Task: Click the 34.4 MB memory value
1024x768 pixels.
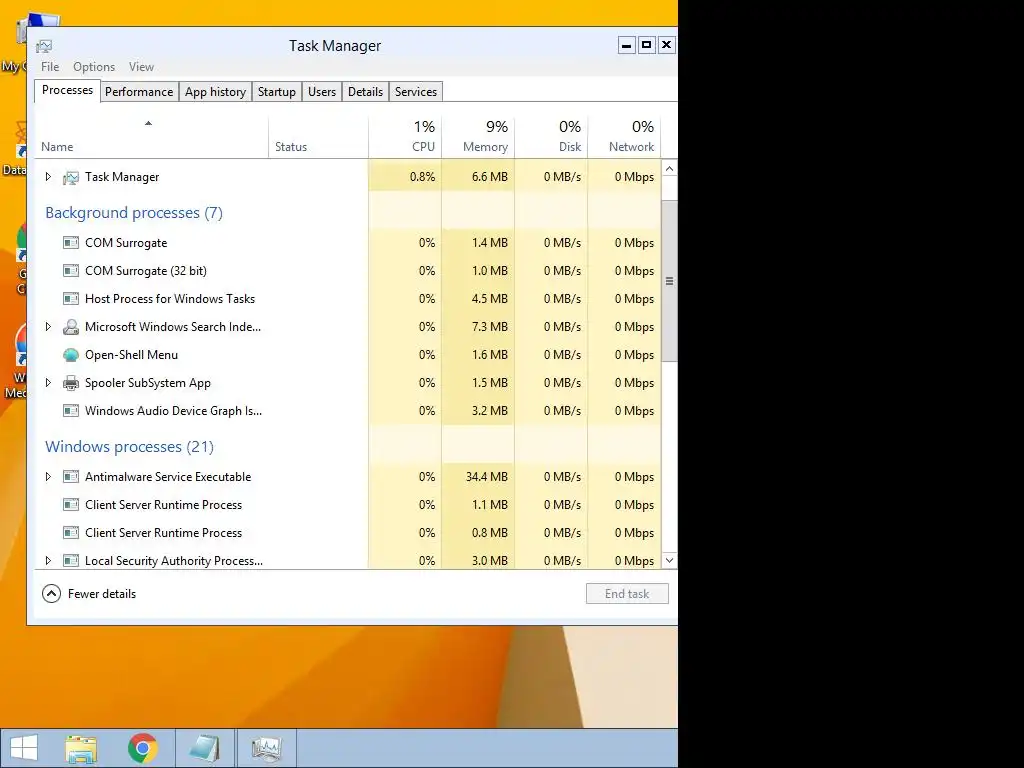Action: 487,477
